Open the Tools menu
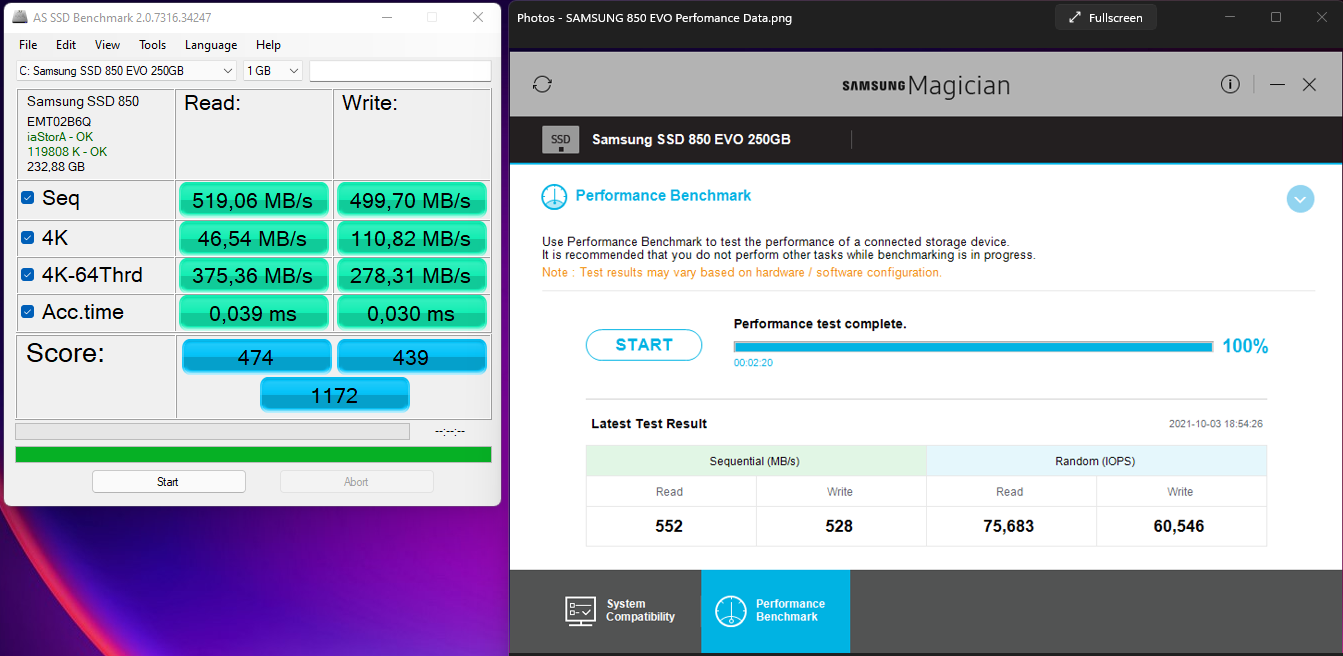The height and width of the screenshot is (656, 1343). pyautogui.click(x=152, y=45)
